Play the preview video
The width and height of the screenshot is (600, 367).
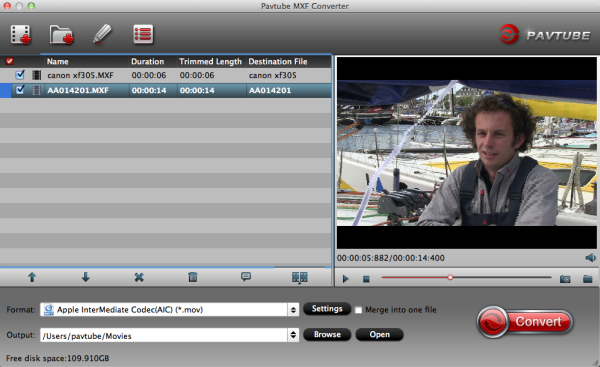point(346,279)
